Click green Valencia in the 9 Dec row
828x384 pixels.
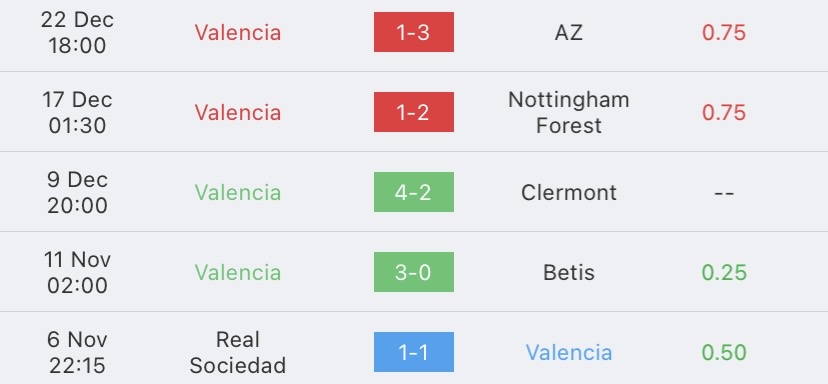[238, 192]
